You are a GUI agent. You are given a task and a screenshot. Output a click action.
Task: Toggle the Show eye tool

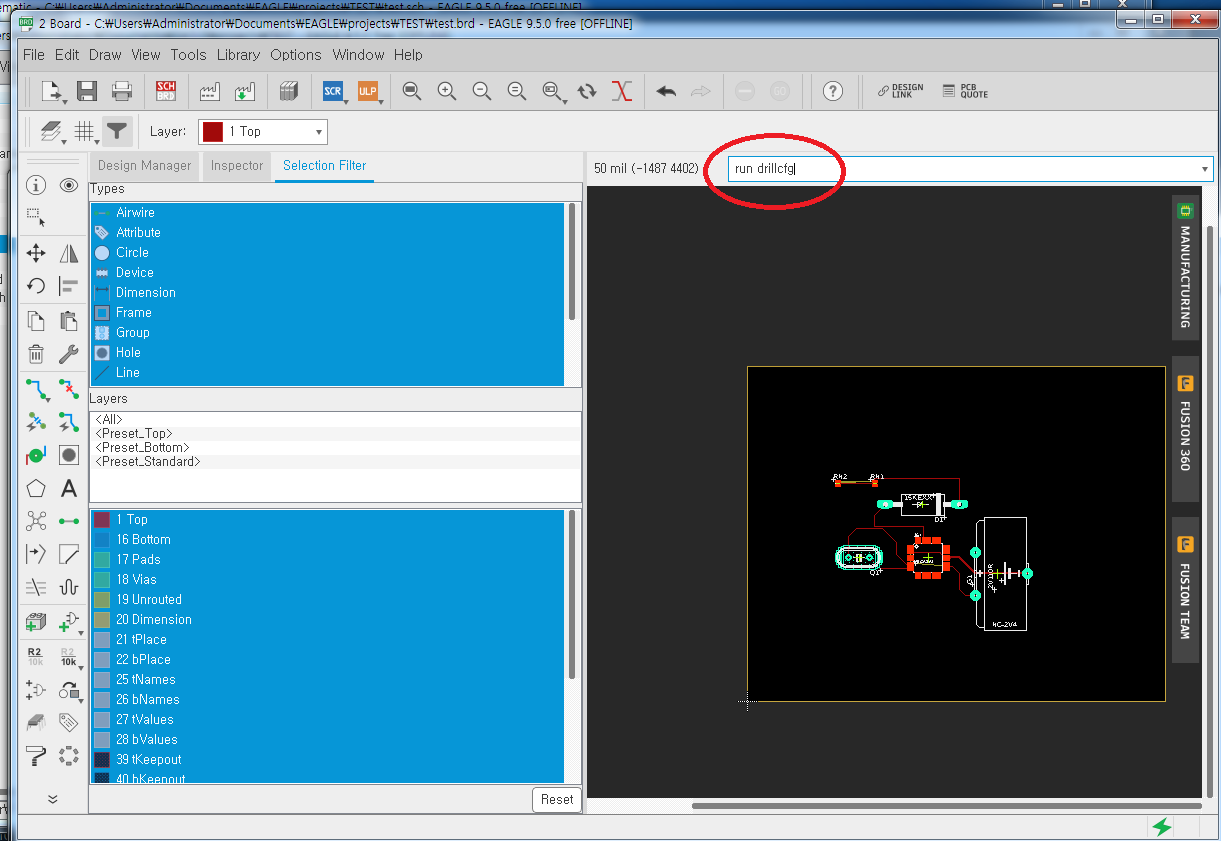click(68, 185)
